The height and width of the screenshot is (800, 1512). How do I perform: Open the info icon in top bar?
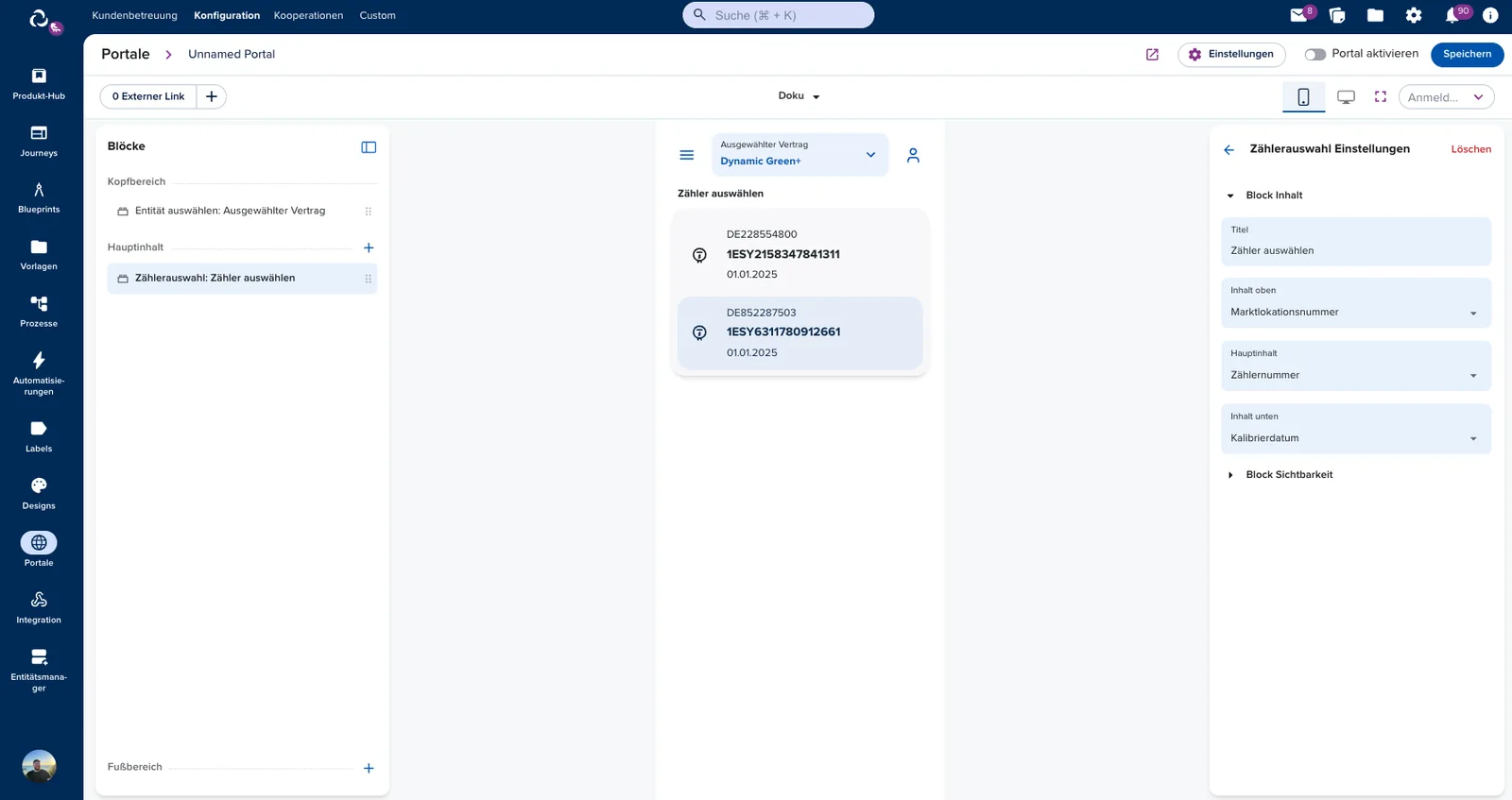pos(1490,15)
